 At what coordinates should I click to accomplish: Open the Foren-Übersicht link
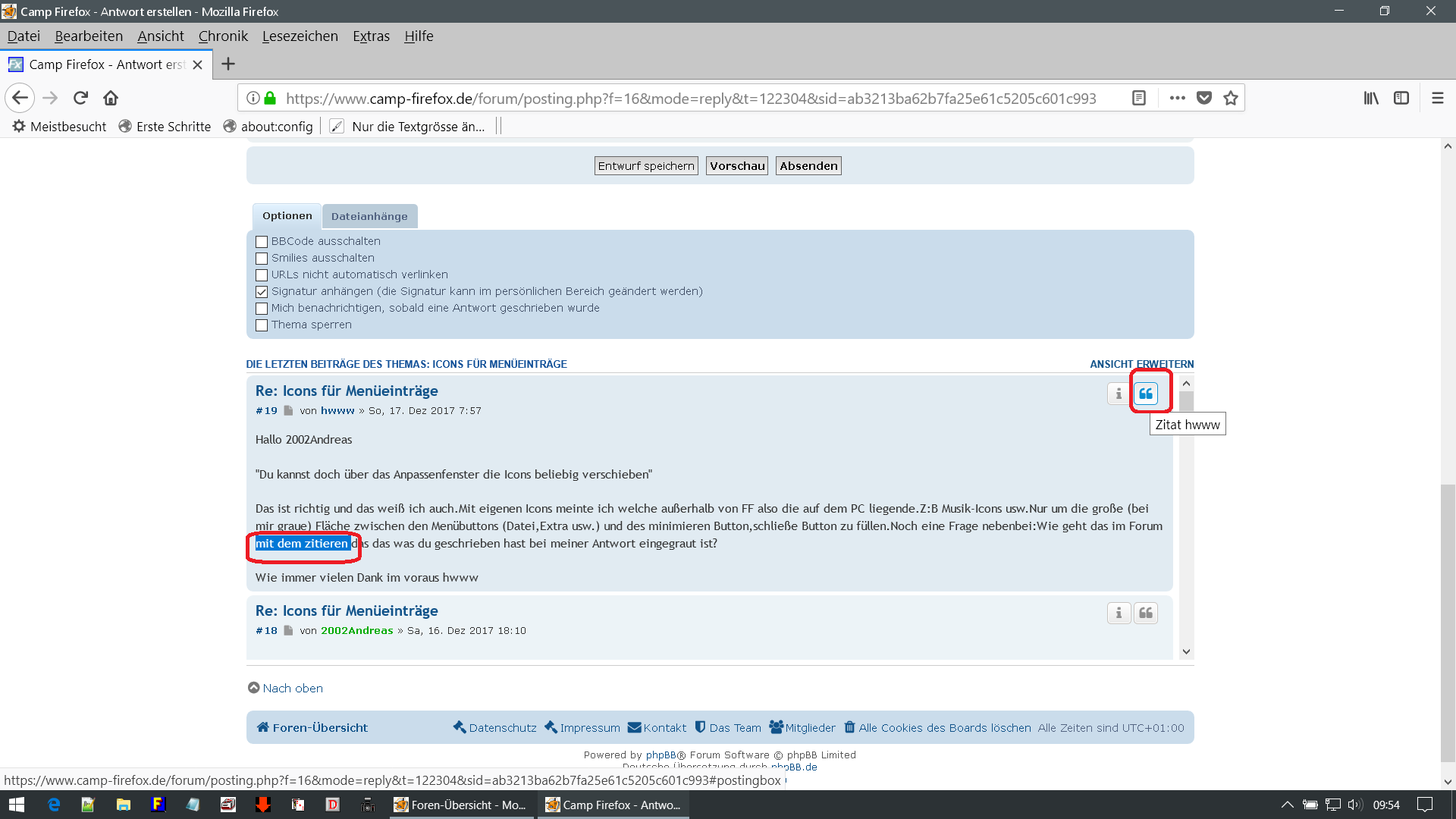point(319,727)
